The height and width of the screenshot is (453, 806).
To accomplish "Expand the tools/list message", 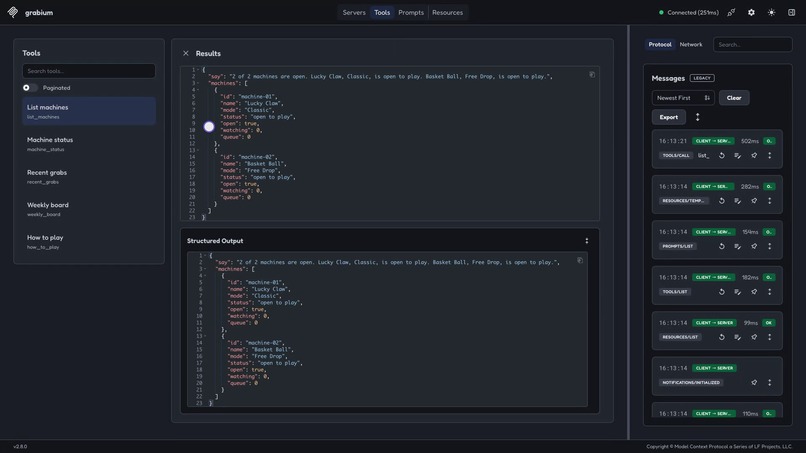I will click(770, 292).
